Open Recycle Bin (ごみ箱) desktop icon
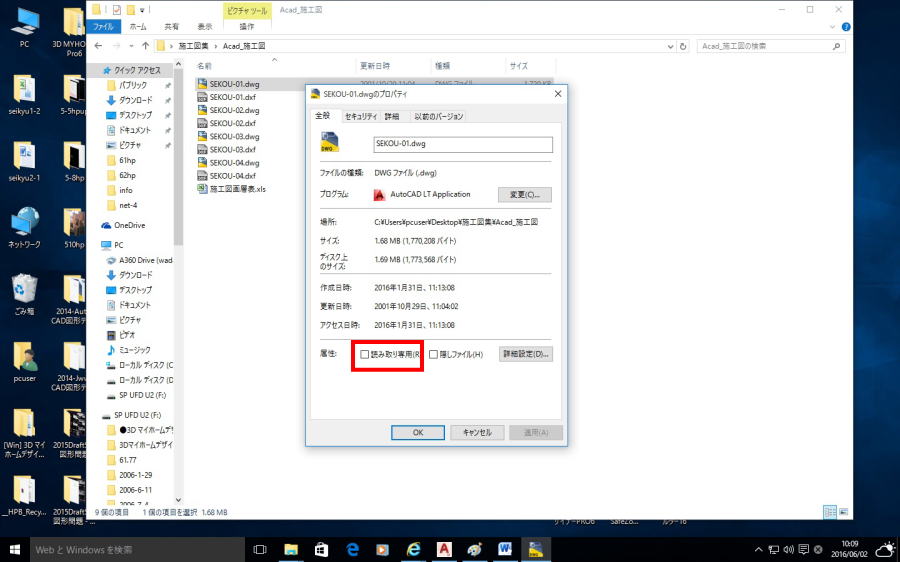Screen dimensions: 900x562 pos(24,294)
